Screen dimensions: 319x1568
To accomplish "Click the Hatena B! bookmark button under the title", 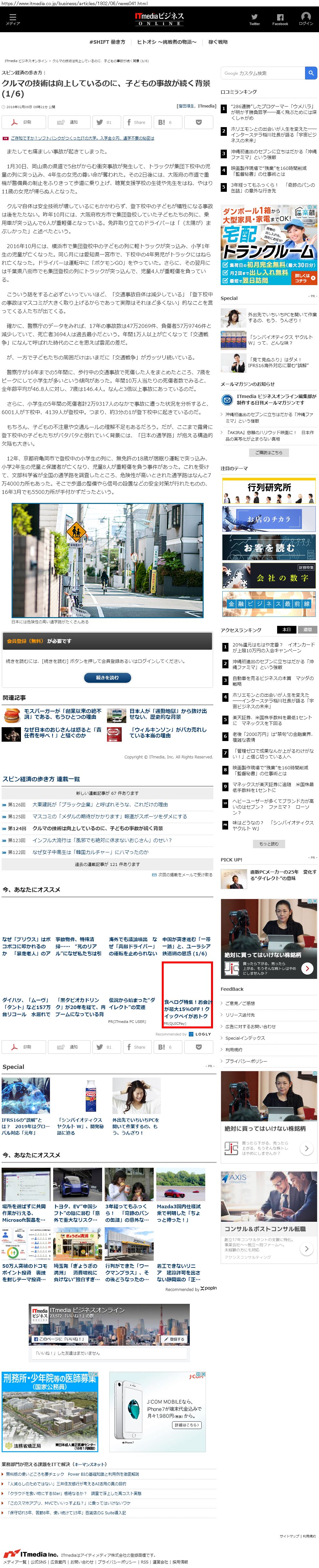I will tap(167, 122).
